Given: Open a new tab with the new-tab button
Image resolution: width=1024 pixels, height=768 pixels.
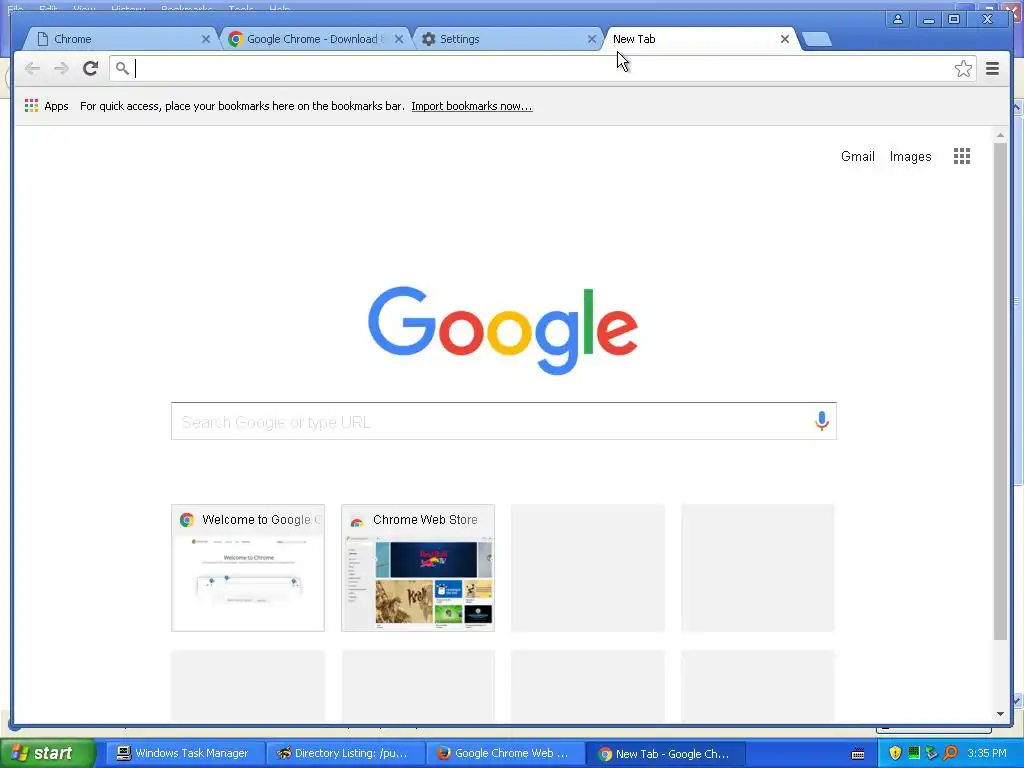Looking at the screenshot, I should pos(816,39).
